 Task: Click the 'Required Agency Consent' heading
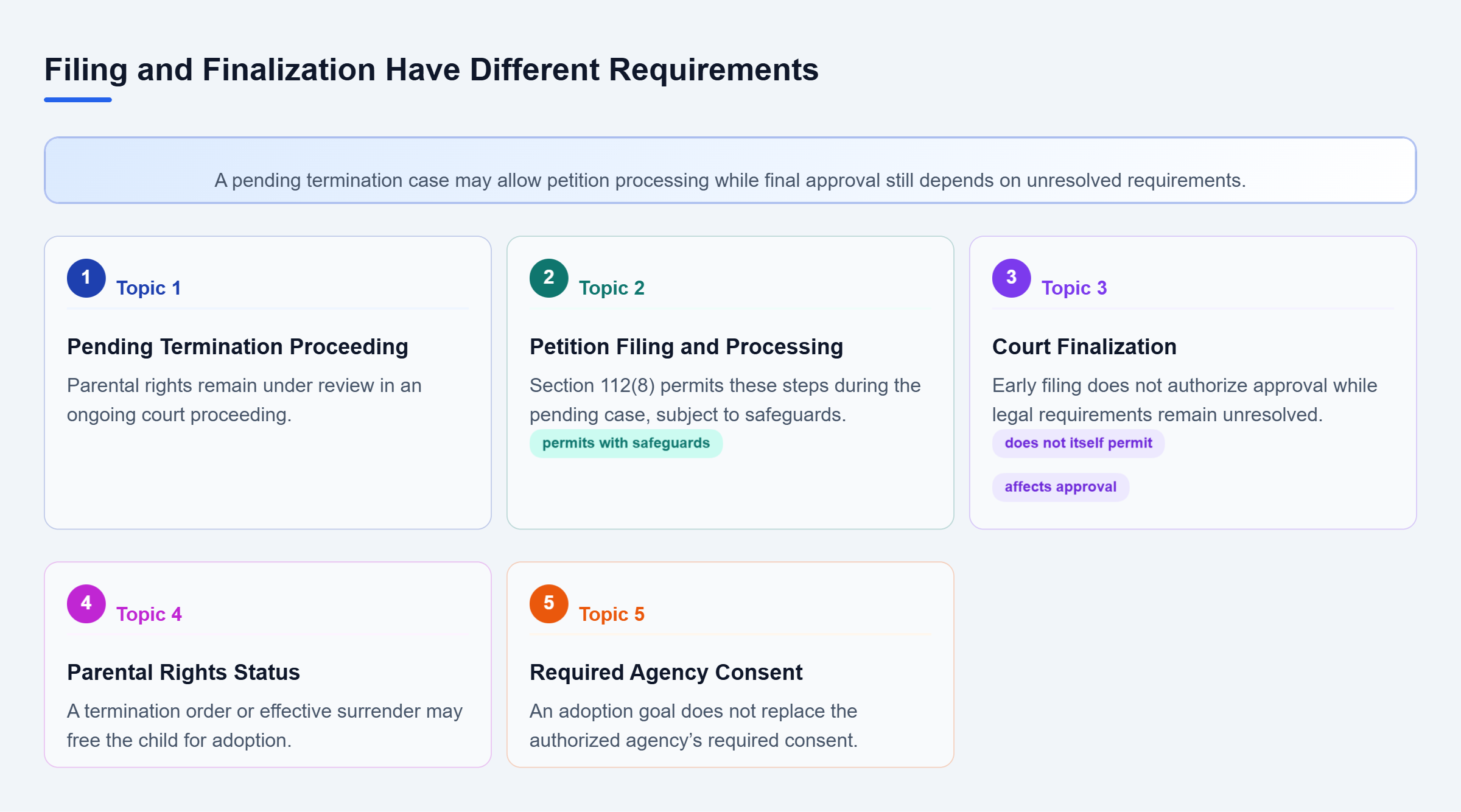(666, 672)
